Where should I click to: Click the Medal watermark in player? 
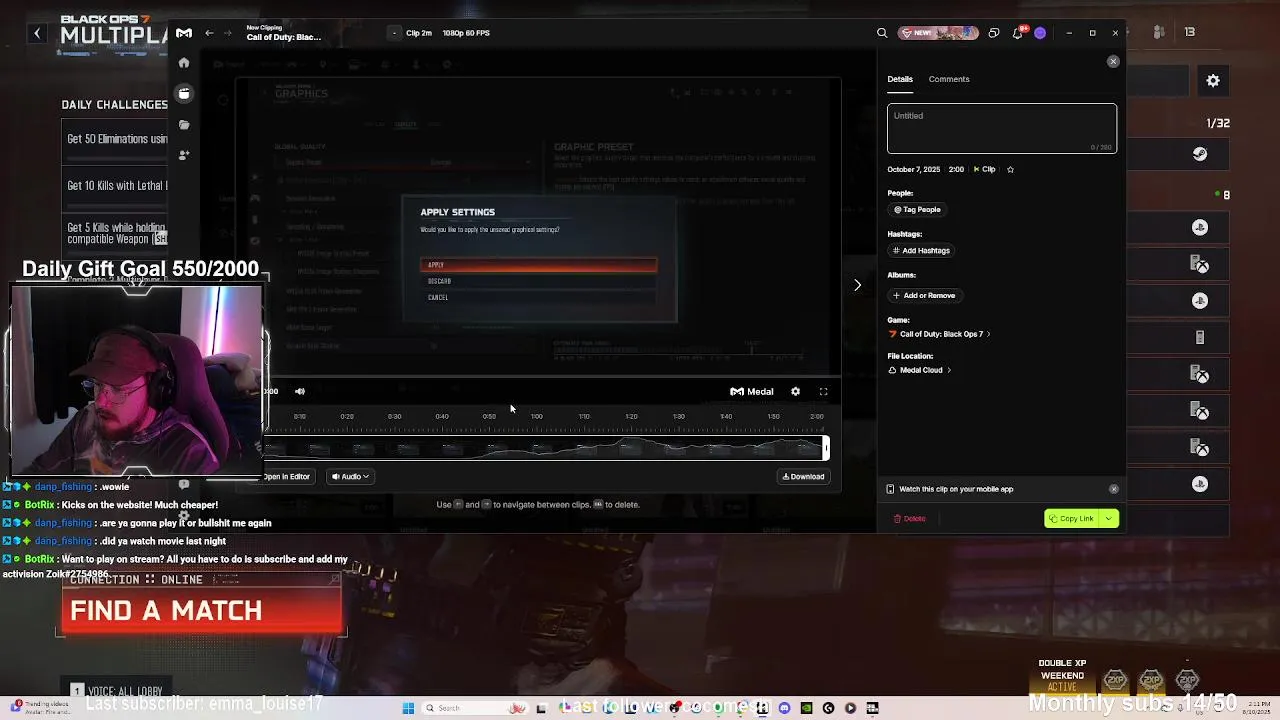click(752, 392)
